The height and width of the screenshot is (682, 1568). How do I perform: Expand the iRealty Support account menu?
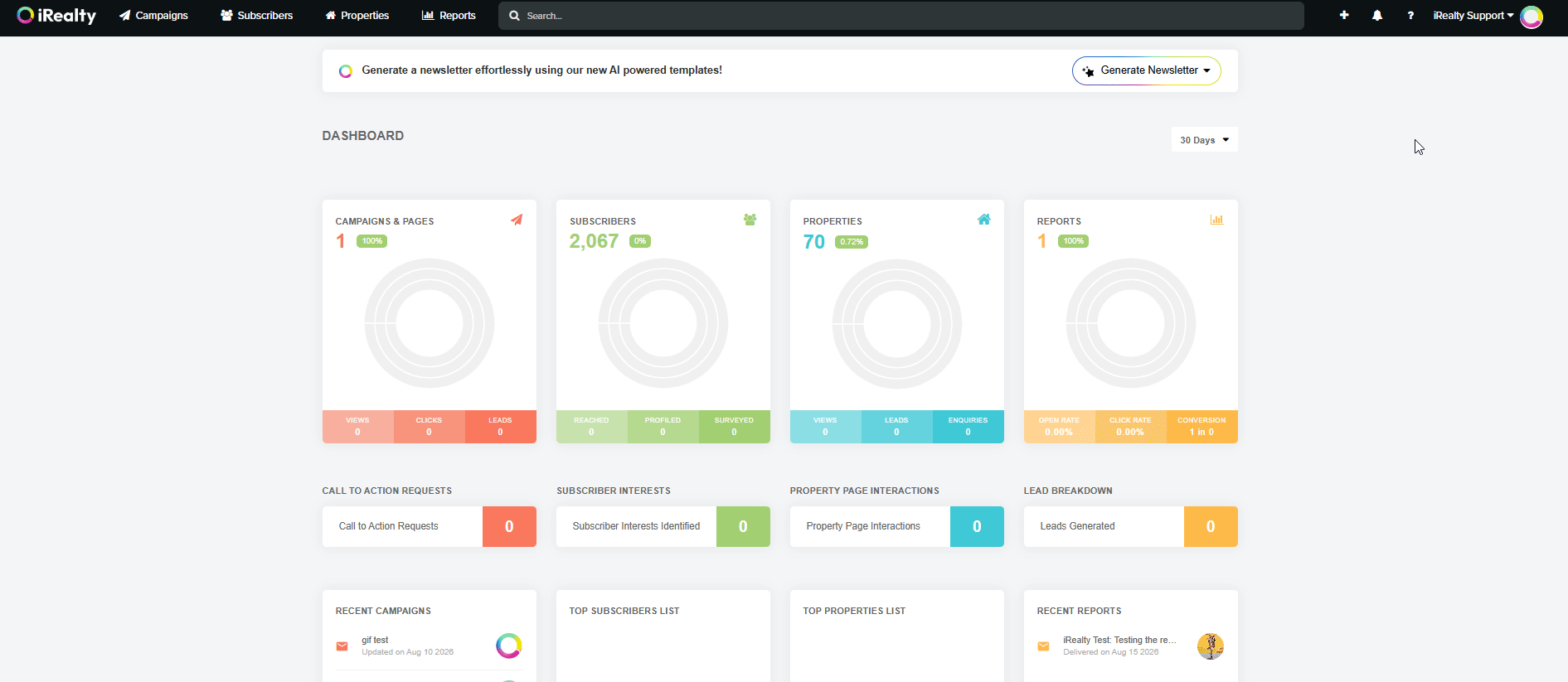pyautogui.click(x=1473, y=16)
